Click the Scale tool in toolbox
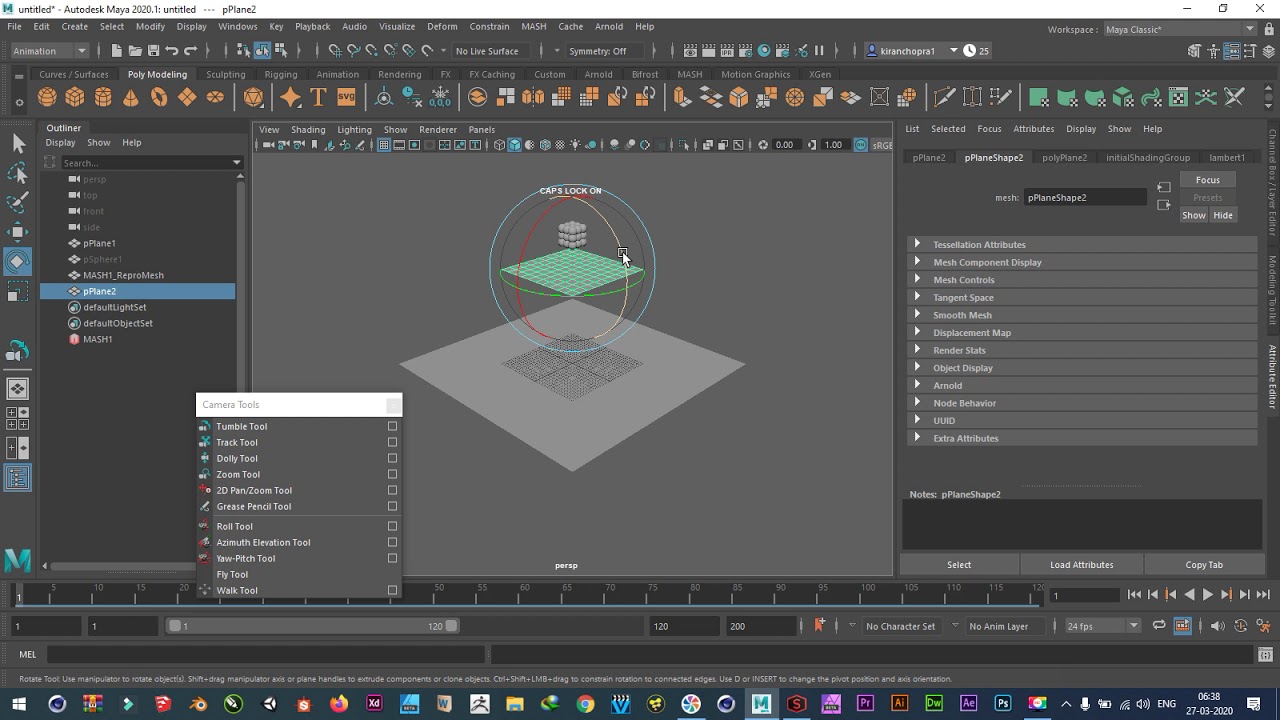 click(18, 292)
